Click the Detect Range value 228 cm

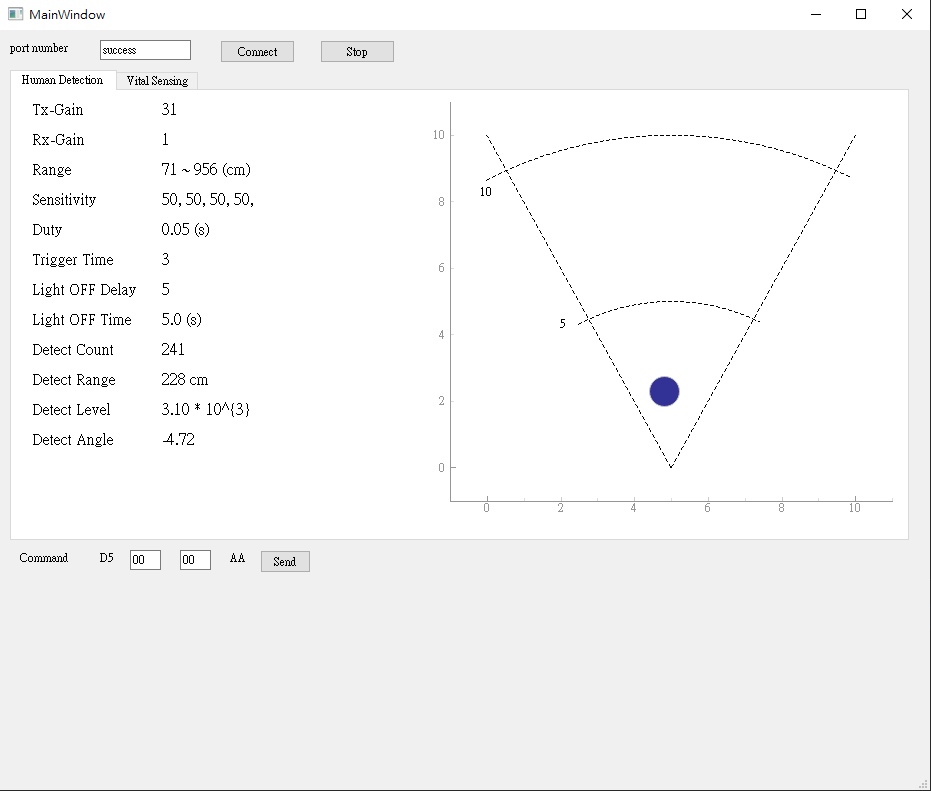click(x=185, y=379)
